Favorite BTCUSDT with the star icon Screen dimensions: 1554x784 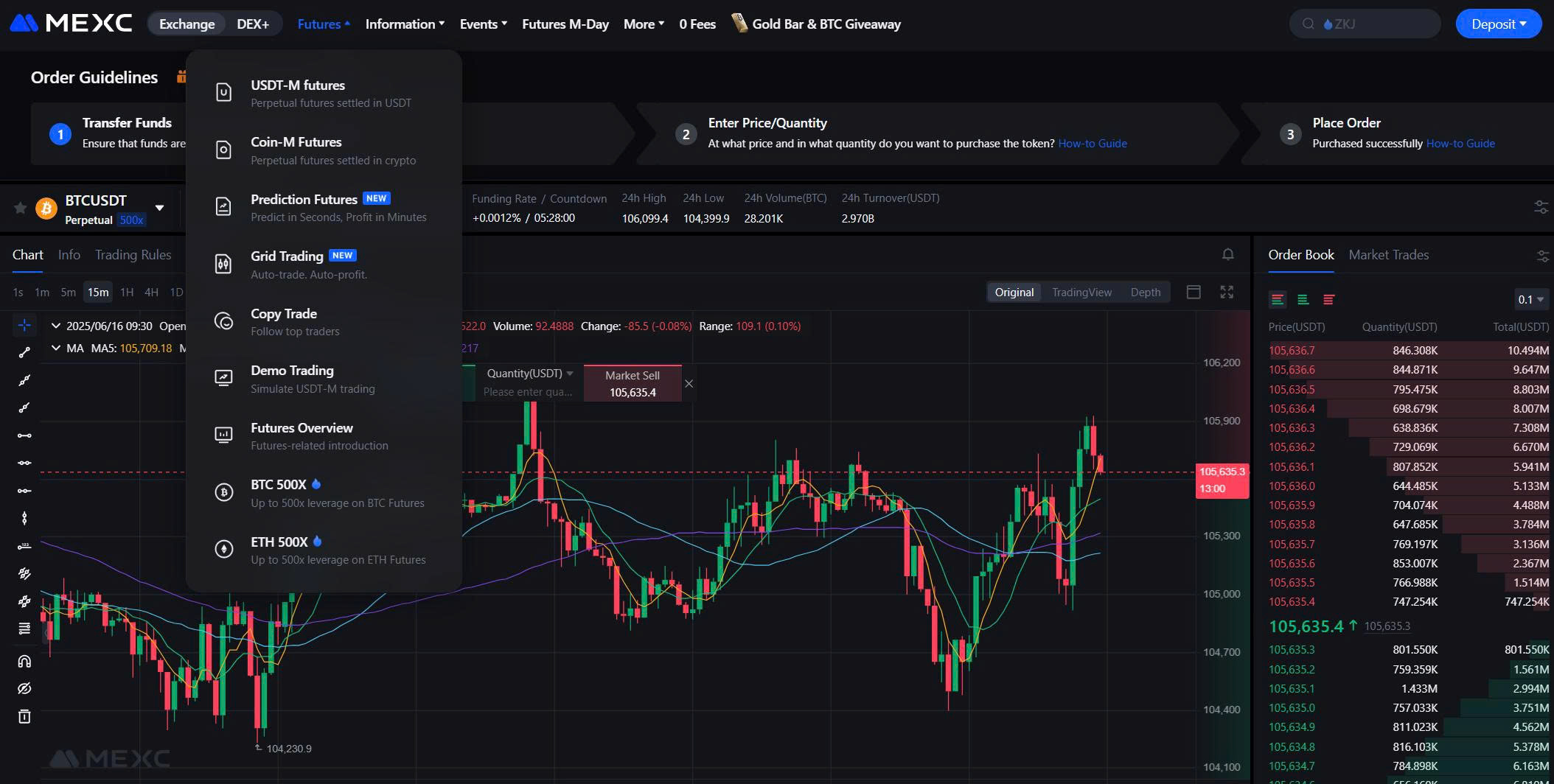(x=20, y=209)
